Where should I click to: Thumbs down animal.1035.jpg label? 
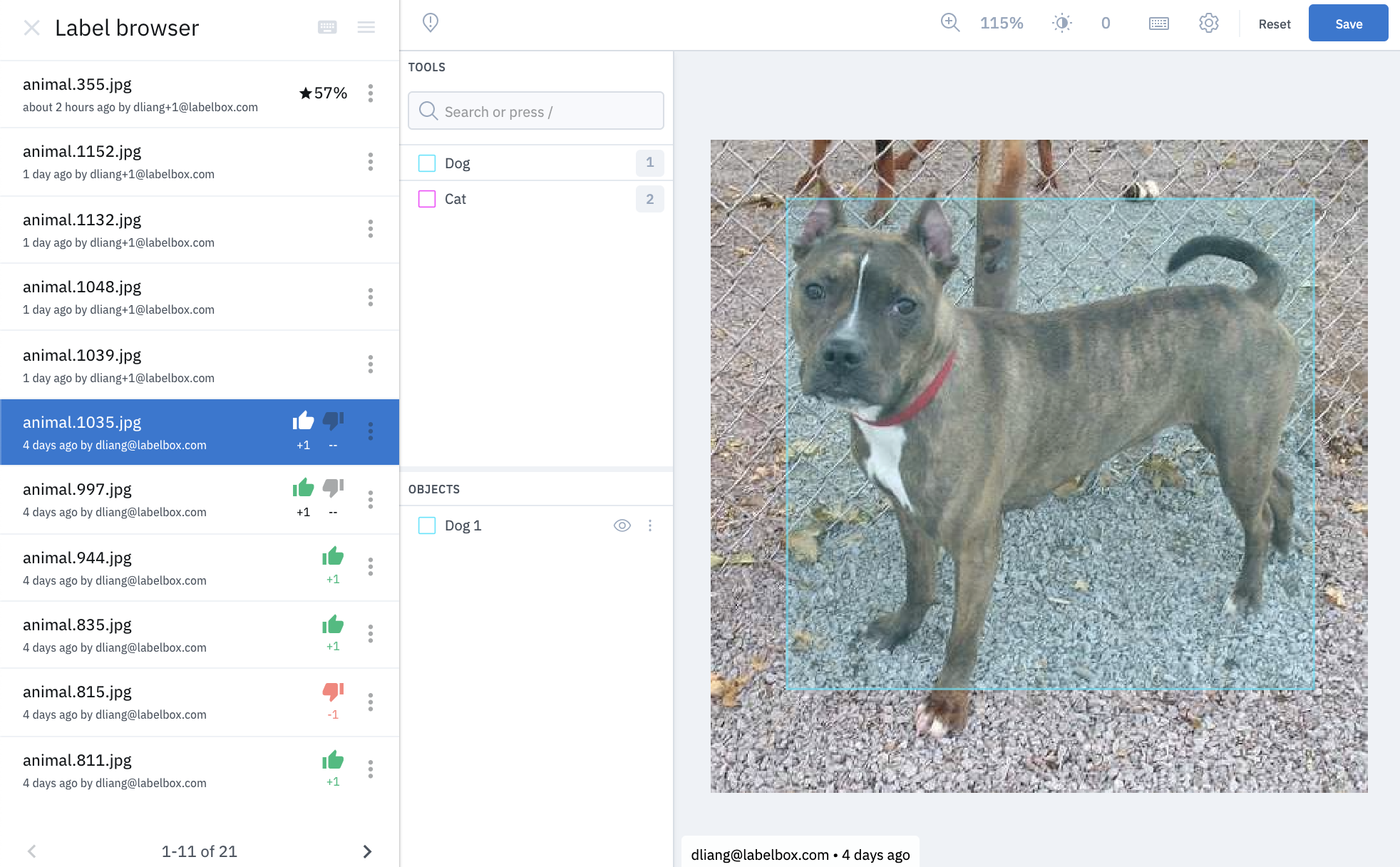click(x=333, y=421)
